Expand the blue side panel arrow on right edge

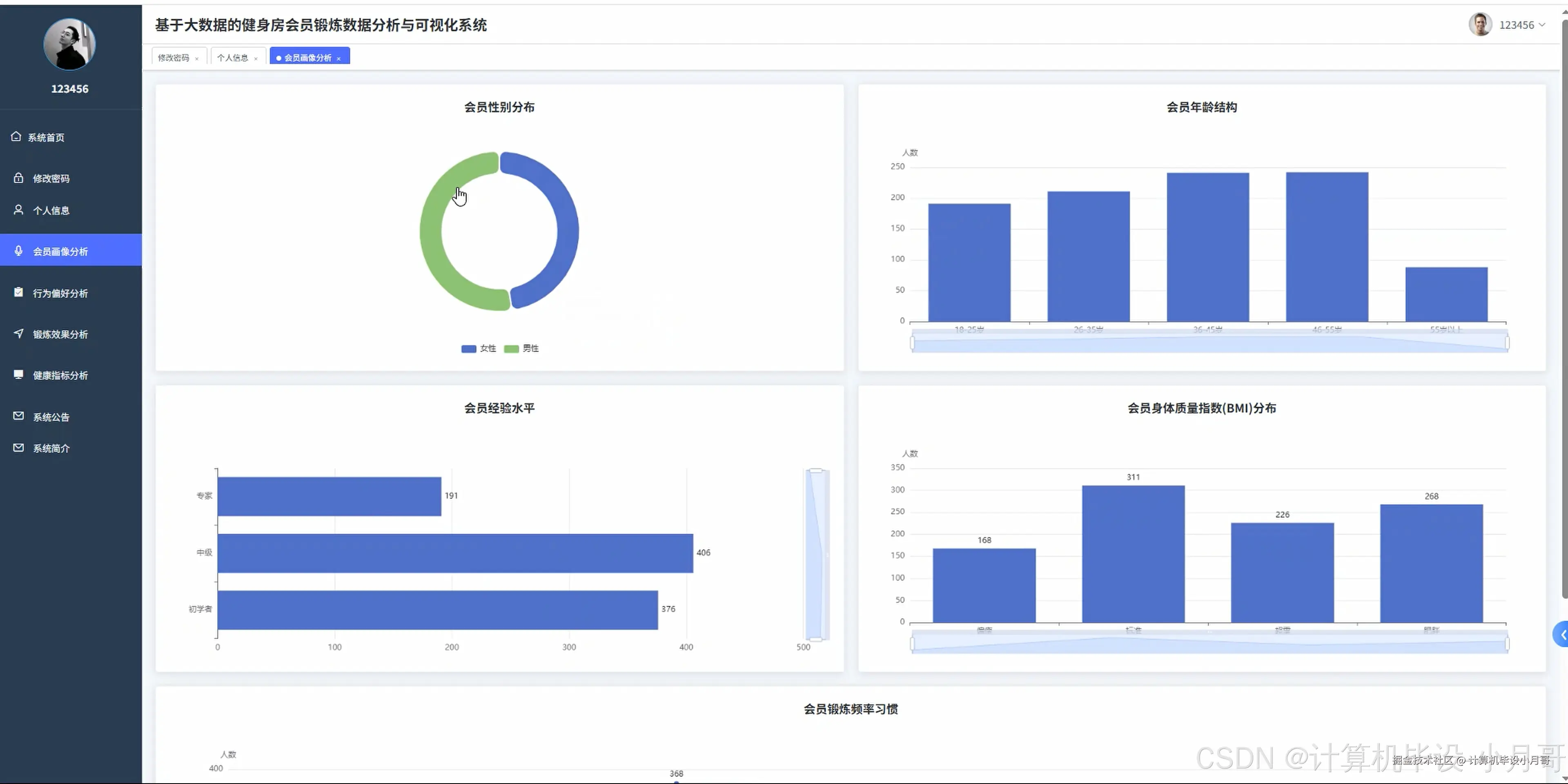pyautogui.click(x=1562, y=635)
